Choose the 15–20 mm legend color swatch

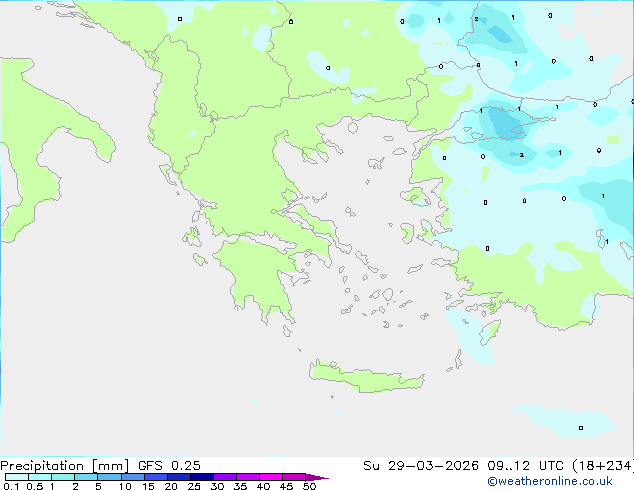[156, 477]
